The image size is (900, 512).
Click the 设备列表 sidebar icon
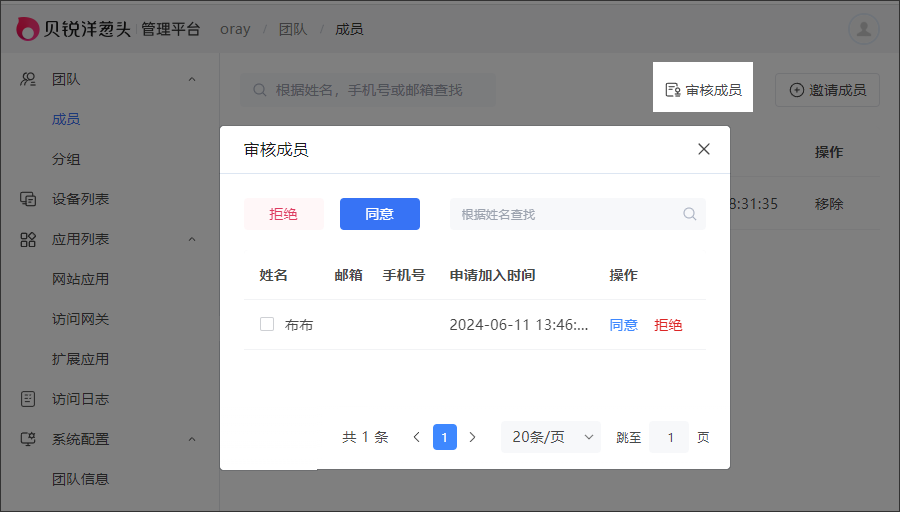pyautogui.click(x=28, y=199)
